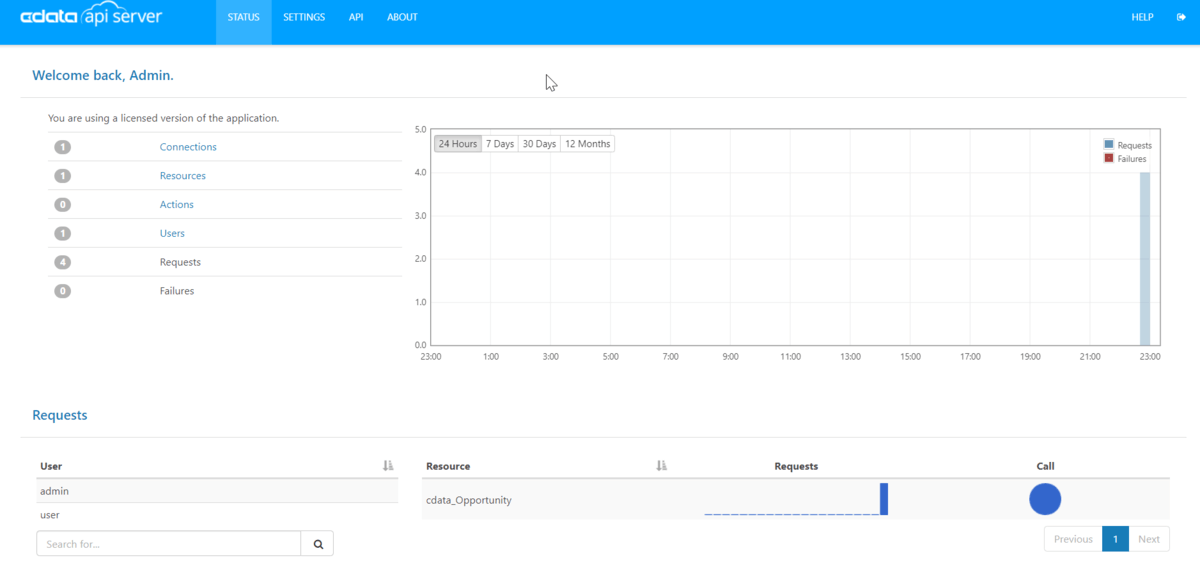The image size is (1200, 581).
Task: Switch chart to 12 Months
Action: tap(588, 144)
